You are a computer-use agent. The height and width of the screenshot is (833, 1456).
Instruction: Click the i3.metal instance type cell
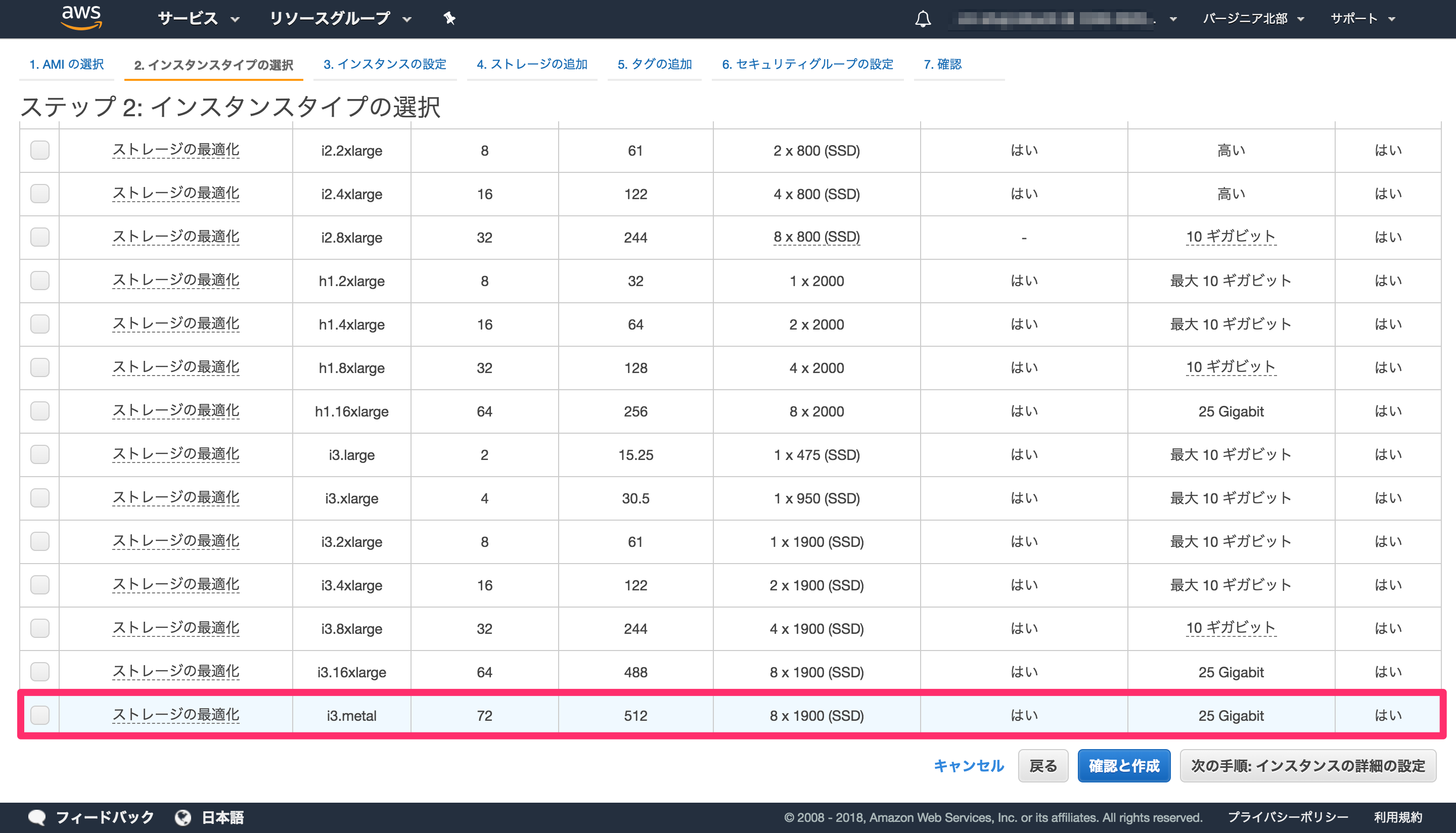[x=351, y=716]
